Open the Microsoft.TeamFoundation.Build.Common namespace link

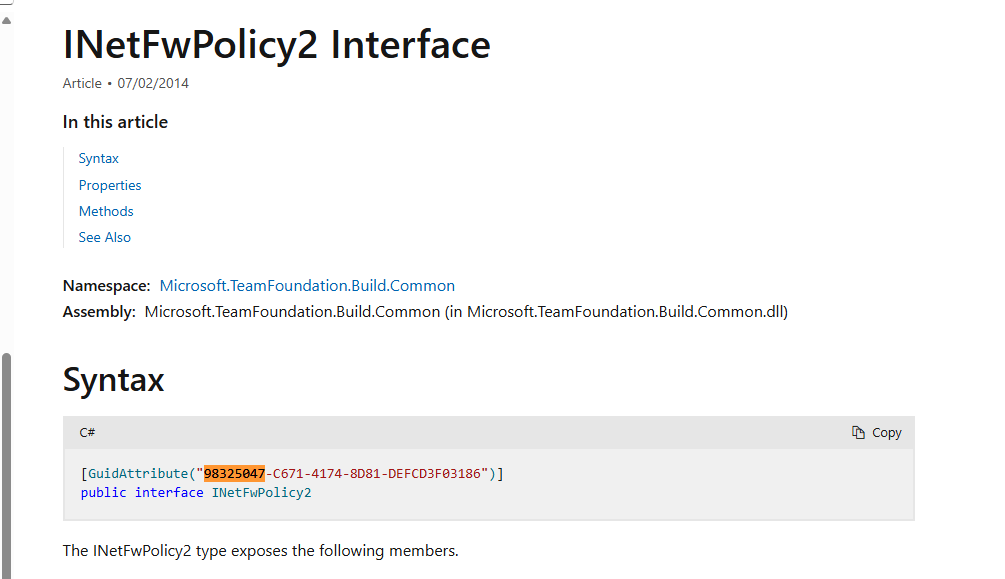pos(307,285)
